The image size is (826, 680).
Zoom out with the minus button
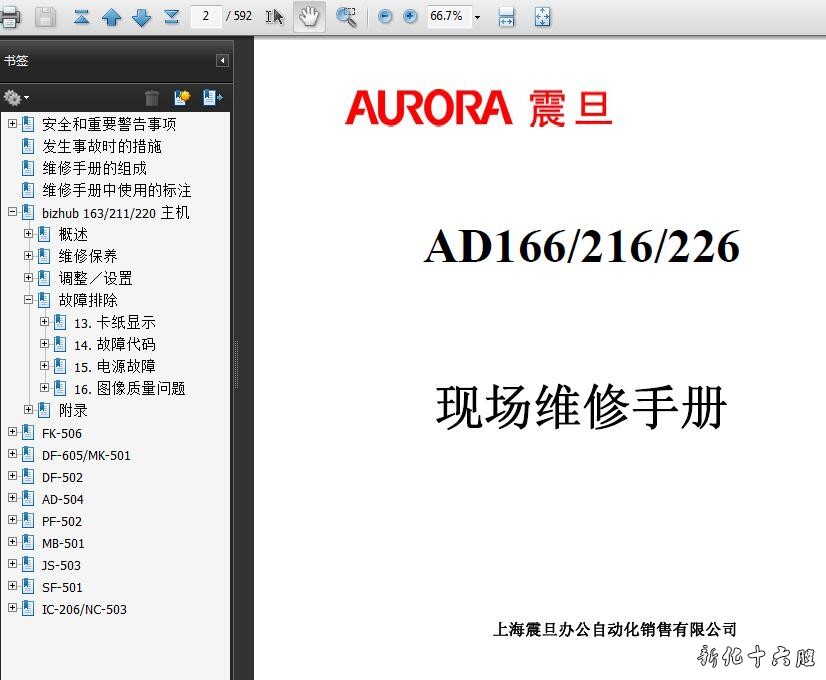(385, 17)
